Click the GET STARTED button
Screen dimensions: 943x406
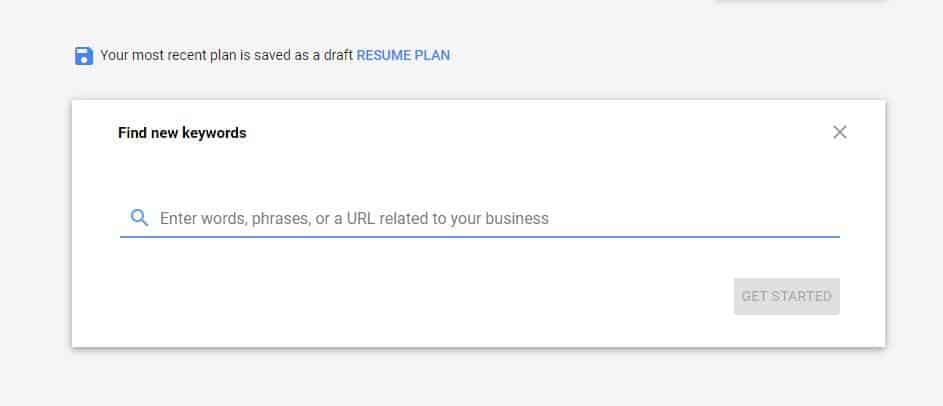click(787, 296)
